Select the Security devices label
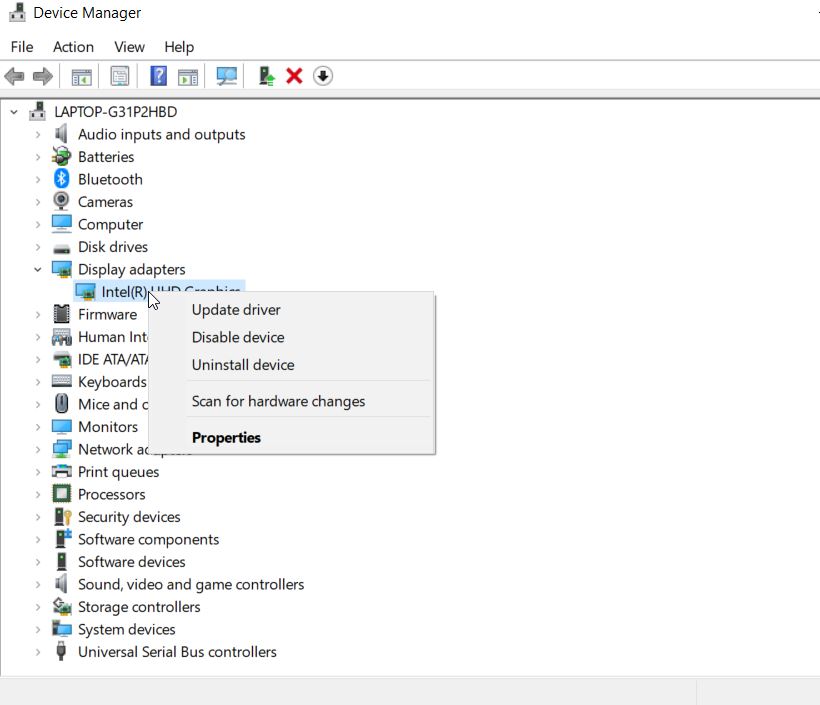 tap(129, 517)
